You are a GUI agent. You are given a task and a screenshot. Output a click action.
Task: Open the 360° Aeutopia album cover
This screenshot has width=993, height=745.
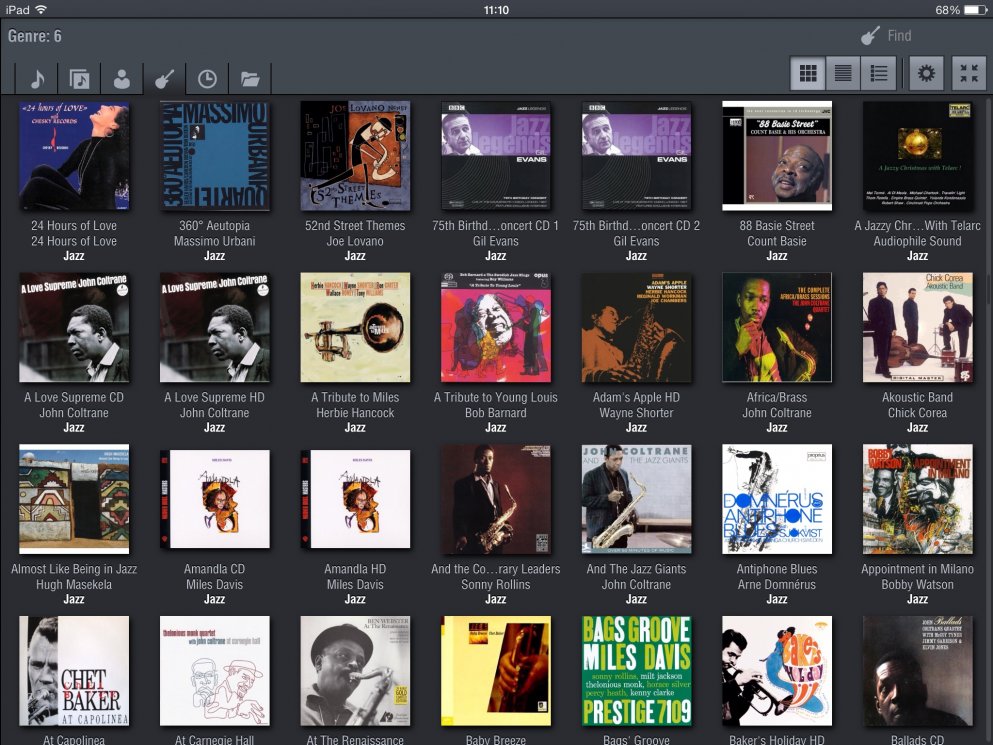point(215,156)
